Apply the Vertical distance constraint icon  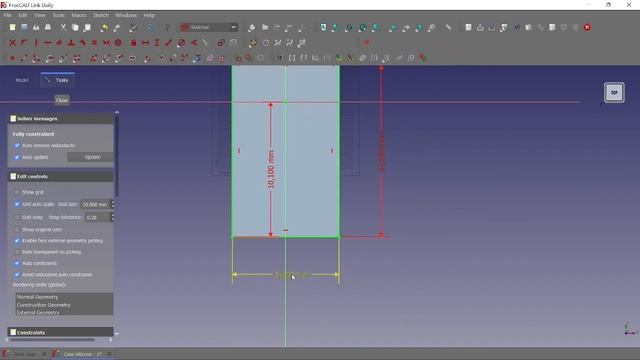tap(157, 42)
